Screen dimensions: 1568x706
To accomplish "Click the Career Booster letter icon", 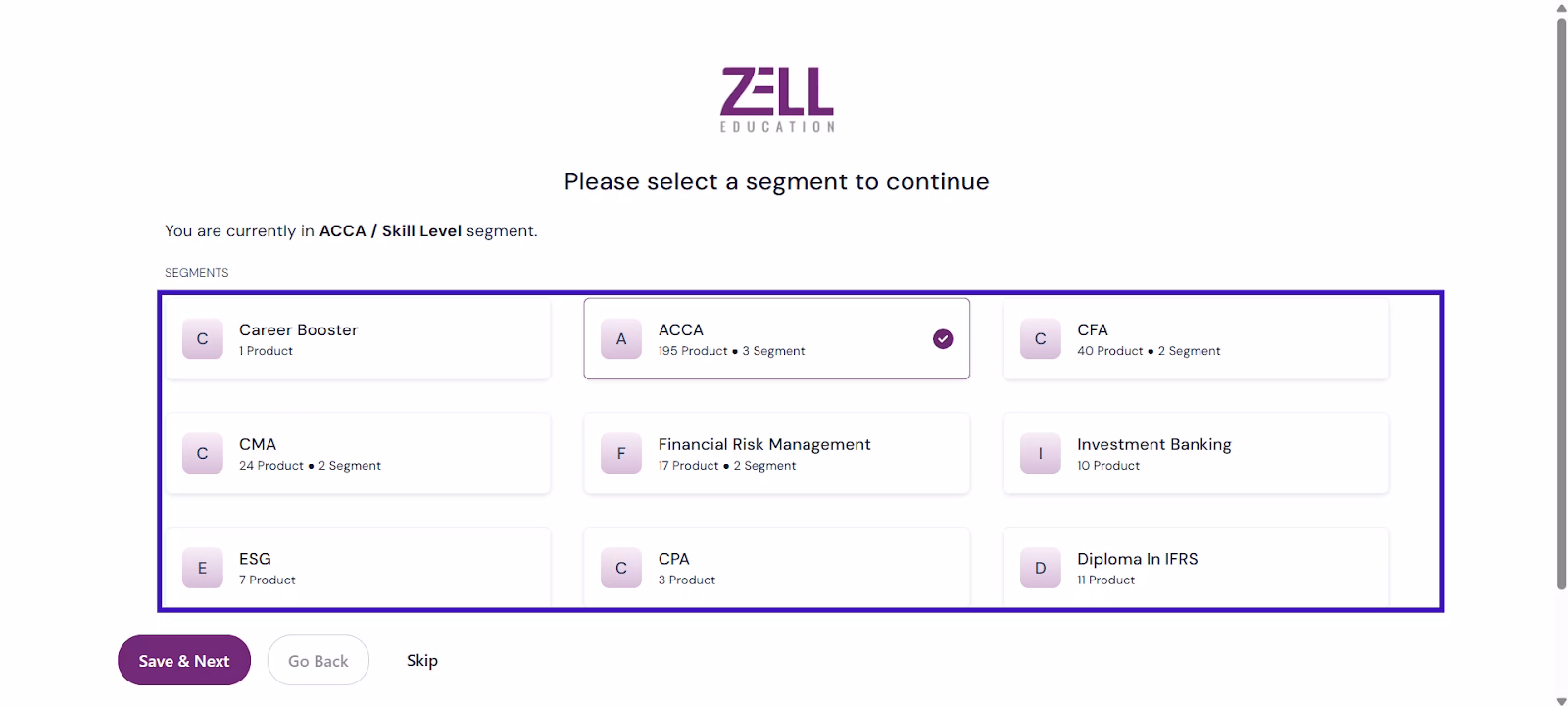I will point(203,339).
